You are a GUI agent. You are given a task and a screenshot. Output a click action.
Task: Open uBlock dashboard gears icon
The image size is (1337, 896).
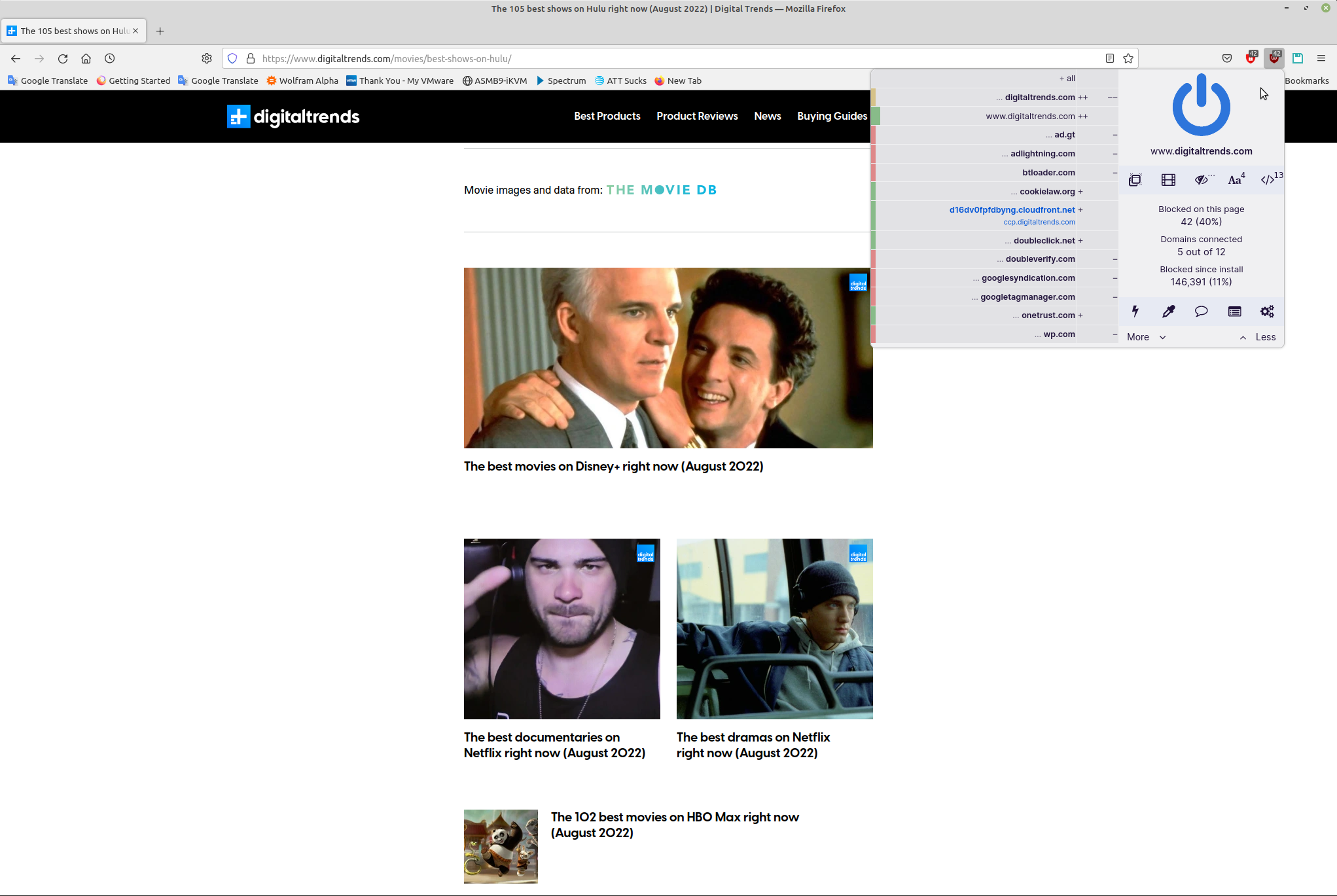tap(1267, 312)
